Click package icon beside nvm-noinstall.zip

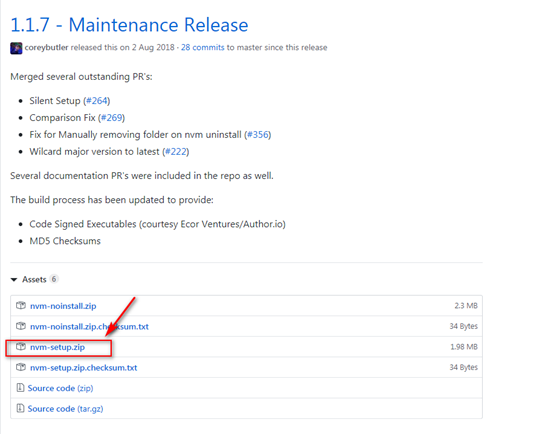[21, 305]
